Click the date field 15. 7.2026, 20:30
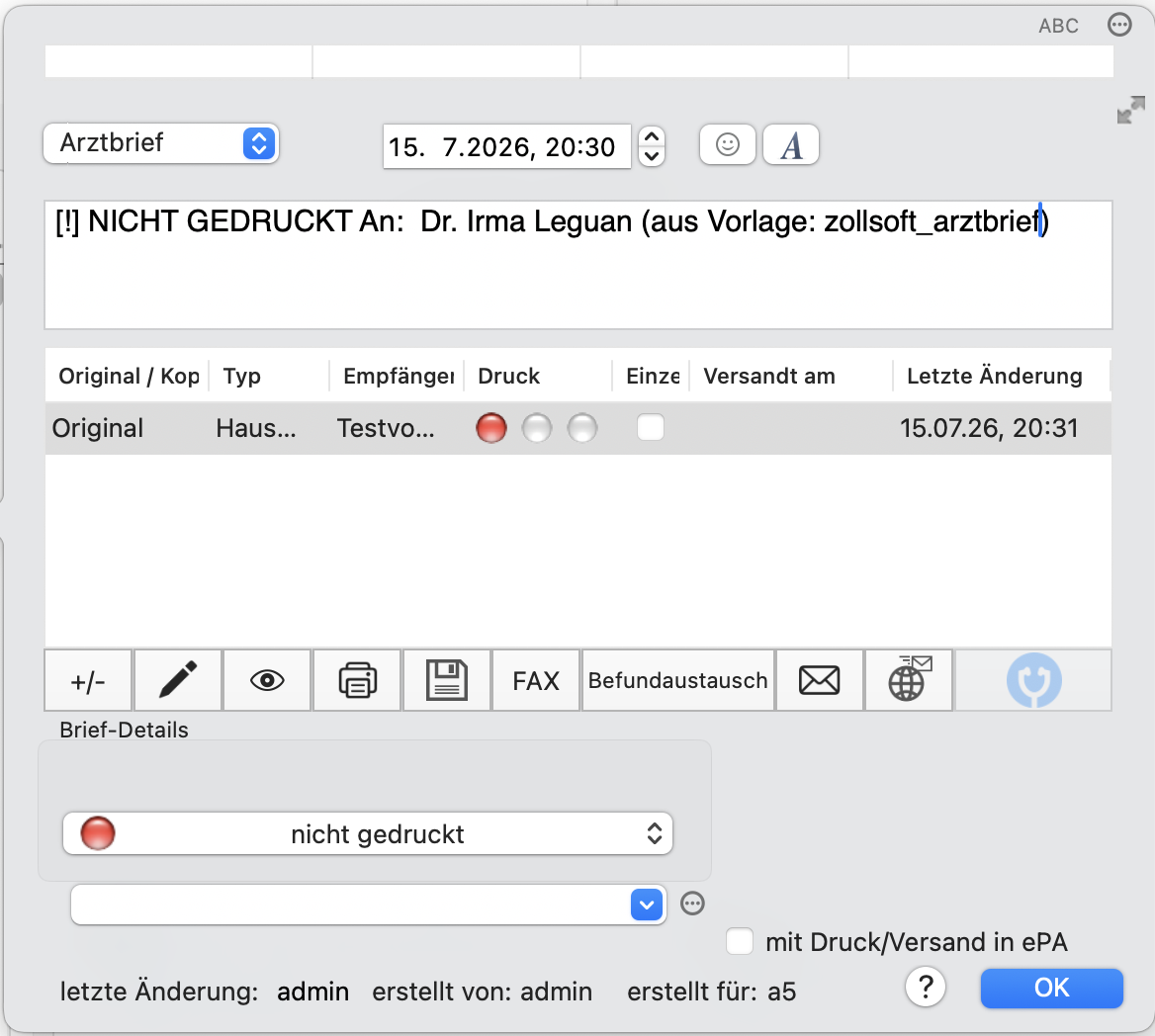Screen dimensions: 1155x1036 pos(506,146)
